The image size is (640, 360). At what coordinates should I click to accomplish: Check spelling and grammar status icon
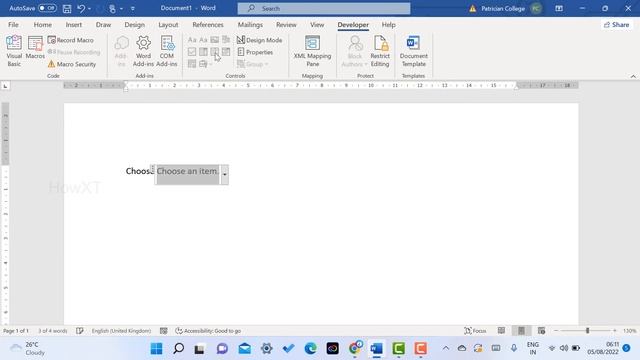click(x=80, y=331)
